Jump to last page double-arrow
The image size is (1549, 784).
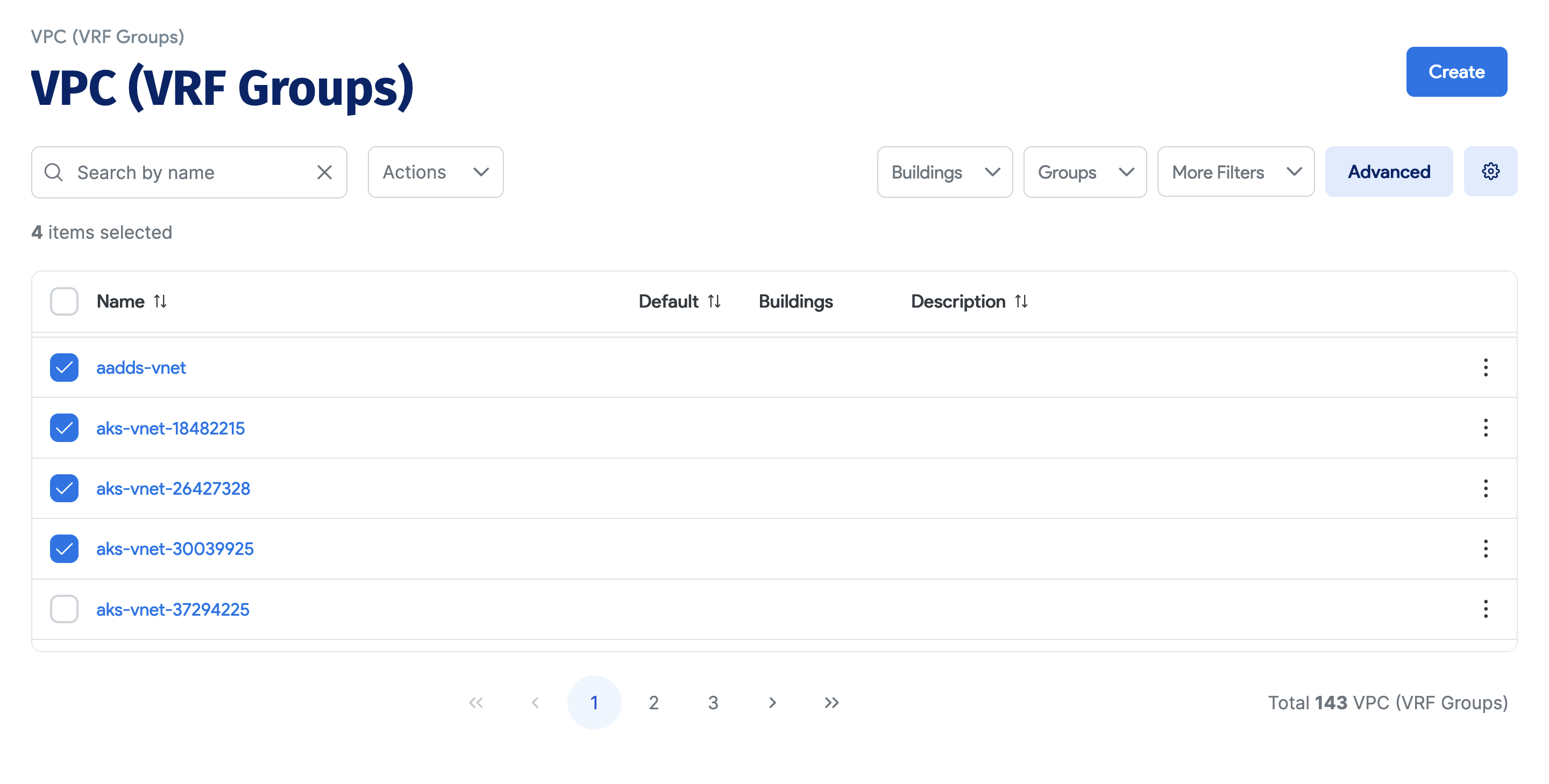click(831, 702)
